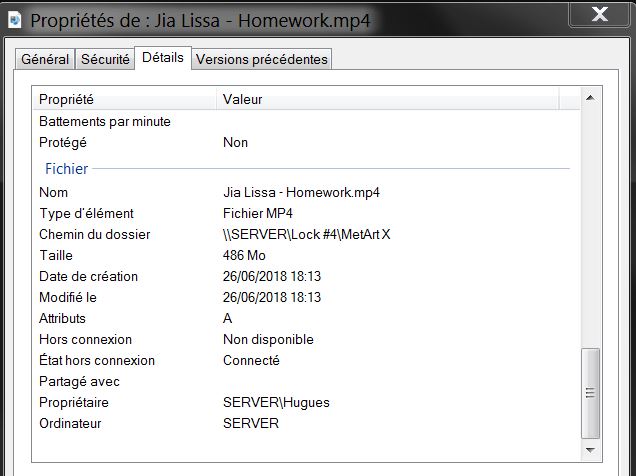The image size is (636, 476).
Task: Click the value 'Connecté'
Action: click(251, 360)
